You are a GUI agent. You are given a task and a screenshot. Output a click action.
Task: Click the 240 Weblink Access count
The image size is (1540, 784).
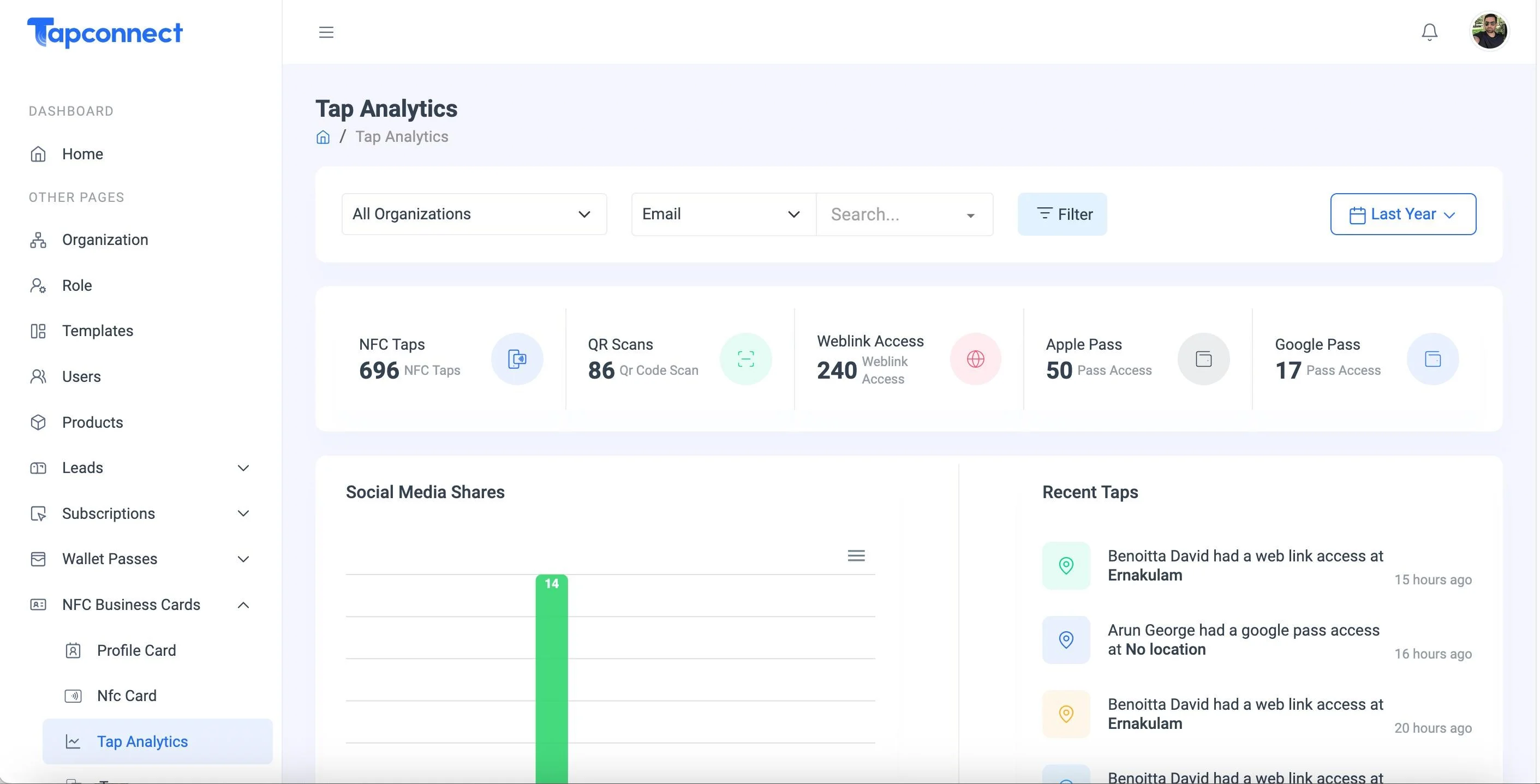tap(837, 370)
